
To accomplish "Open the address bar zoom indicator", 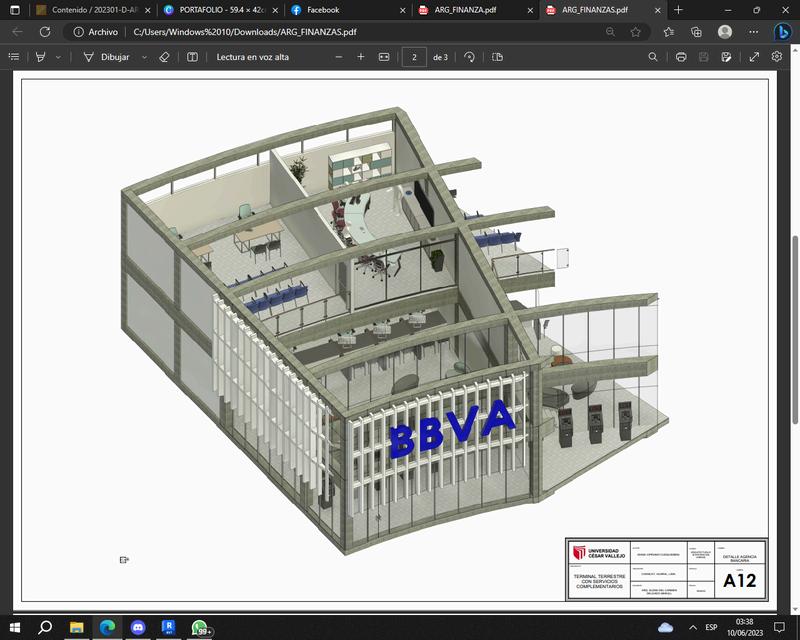I will (x=610, y=32).
